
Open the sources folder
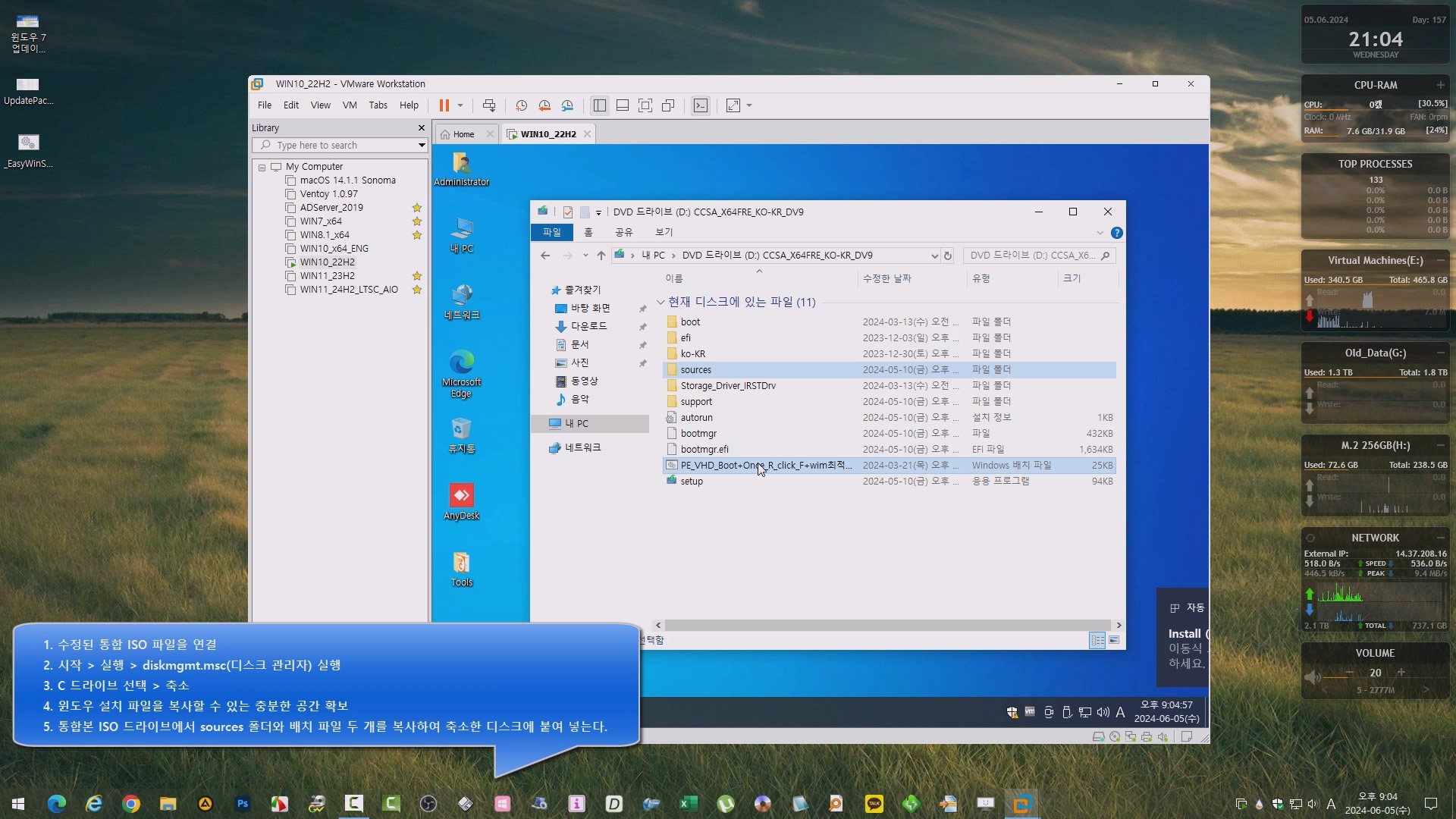coord(695,370)
